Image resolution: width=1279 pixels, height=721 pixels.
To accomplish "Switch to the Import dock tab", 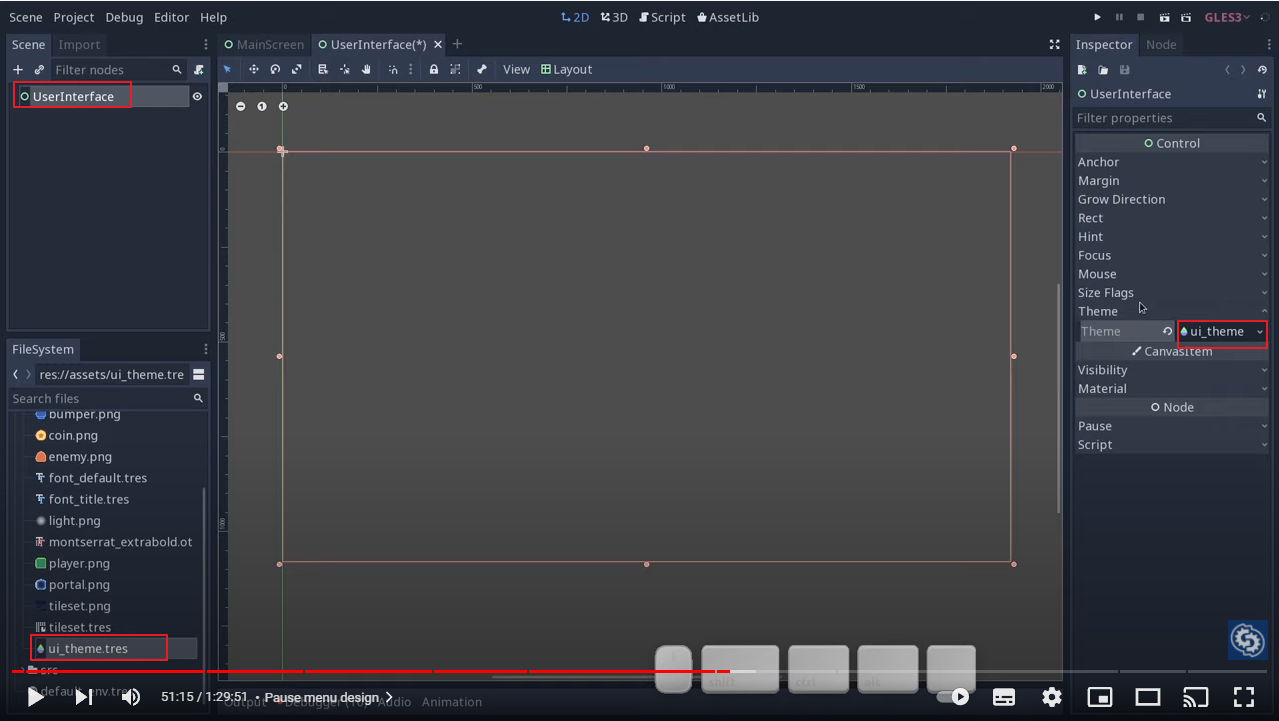I will tap(79, 44).
